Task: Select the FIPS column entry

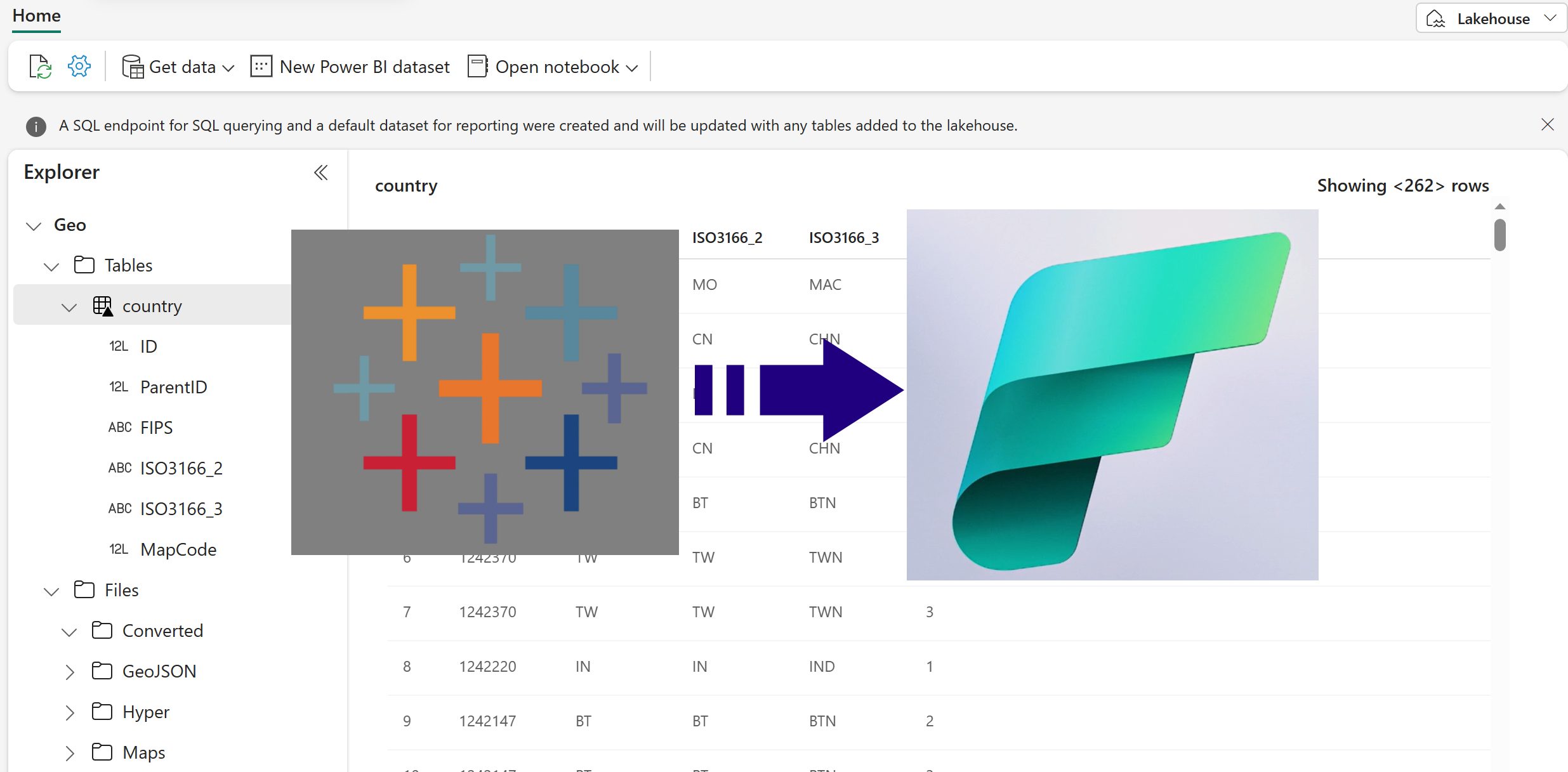Action: (x=156, y=427)
